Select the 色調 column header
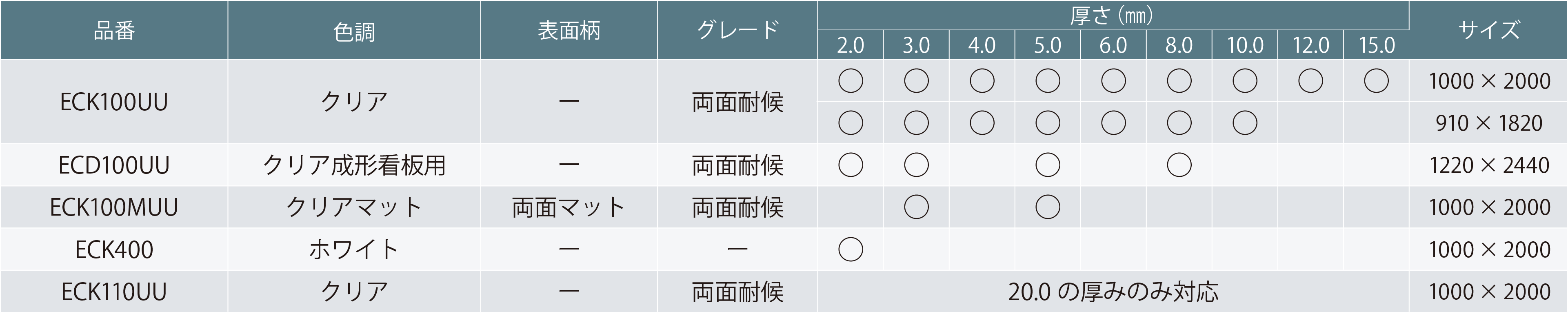 (354, 30)
